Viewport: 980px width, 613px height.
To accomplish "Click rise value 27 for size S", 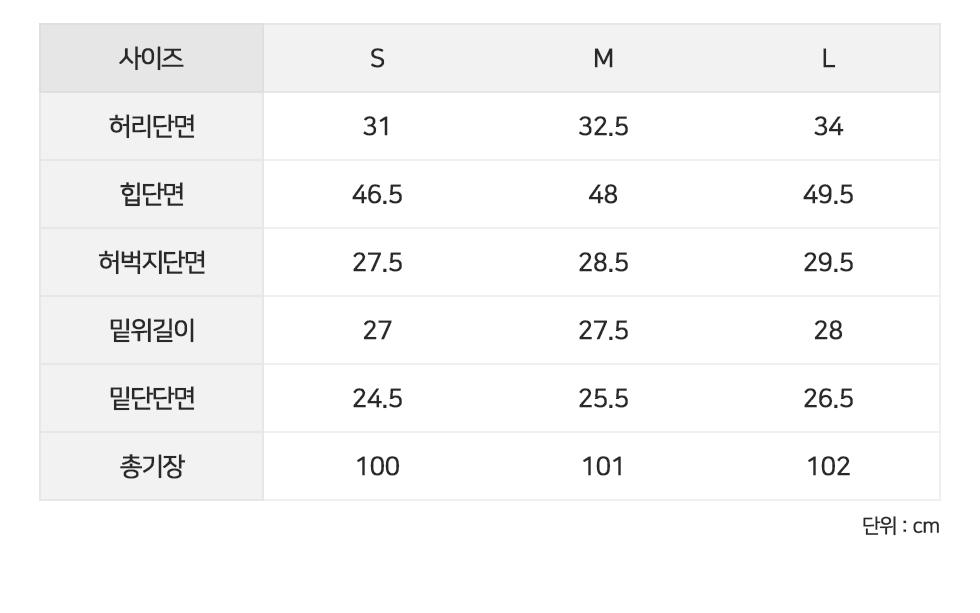I will coord(377,331).
